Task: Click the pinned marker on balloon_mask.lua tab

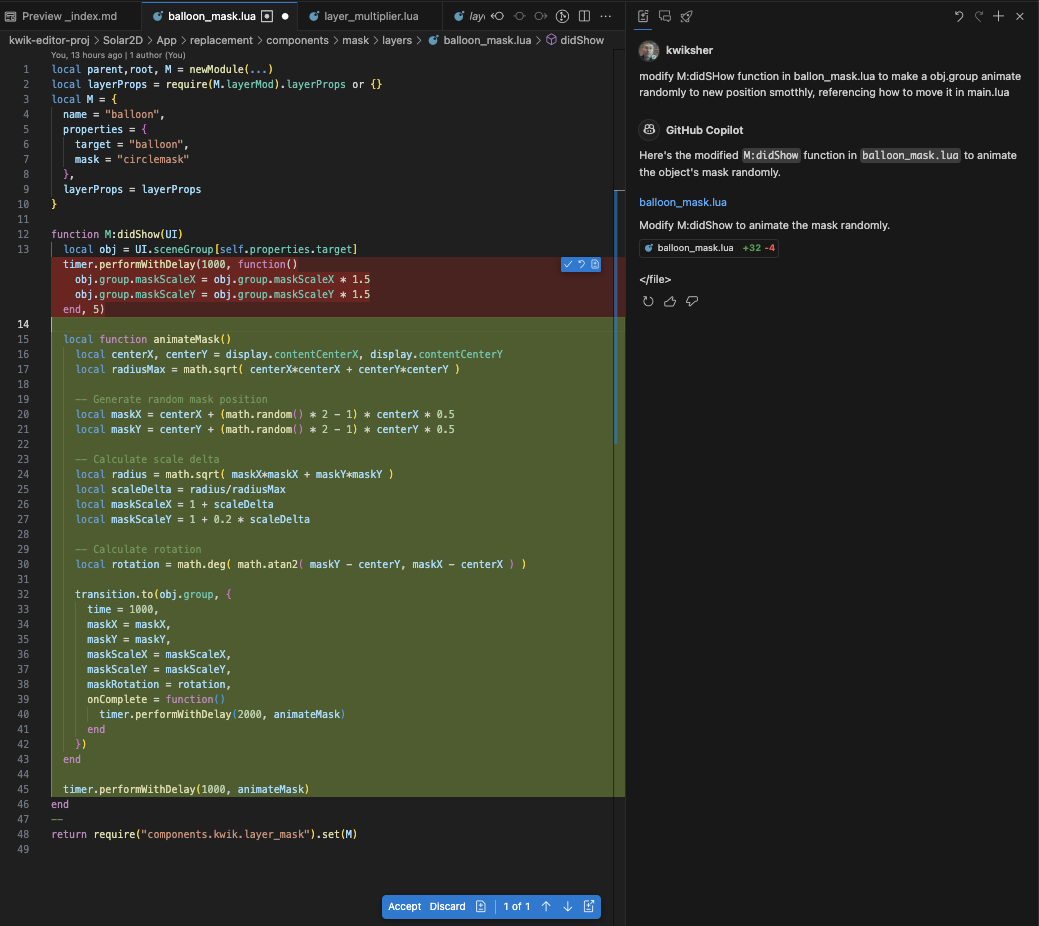Action: [x=267, y=16]
